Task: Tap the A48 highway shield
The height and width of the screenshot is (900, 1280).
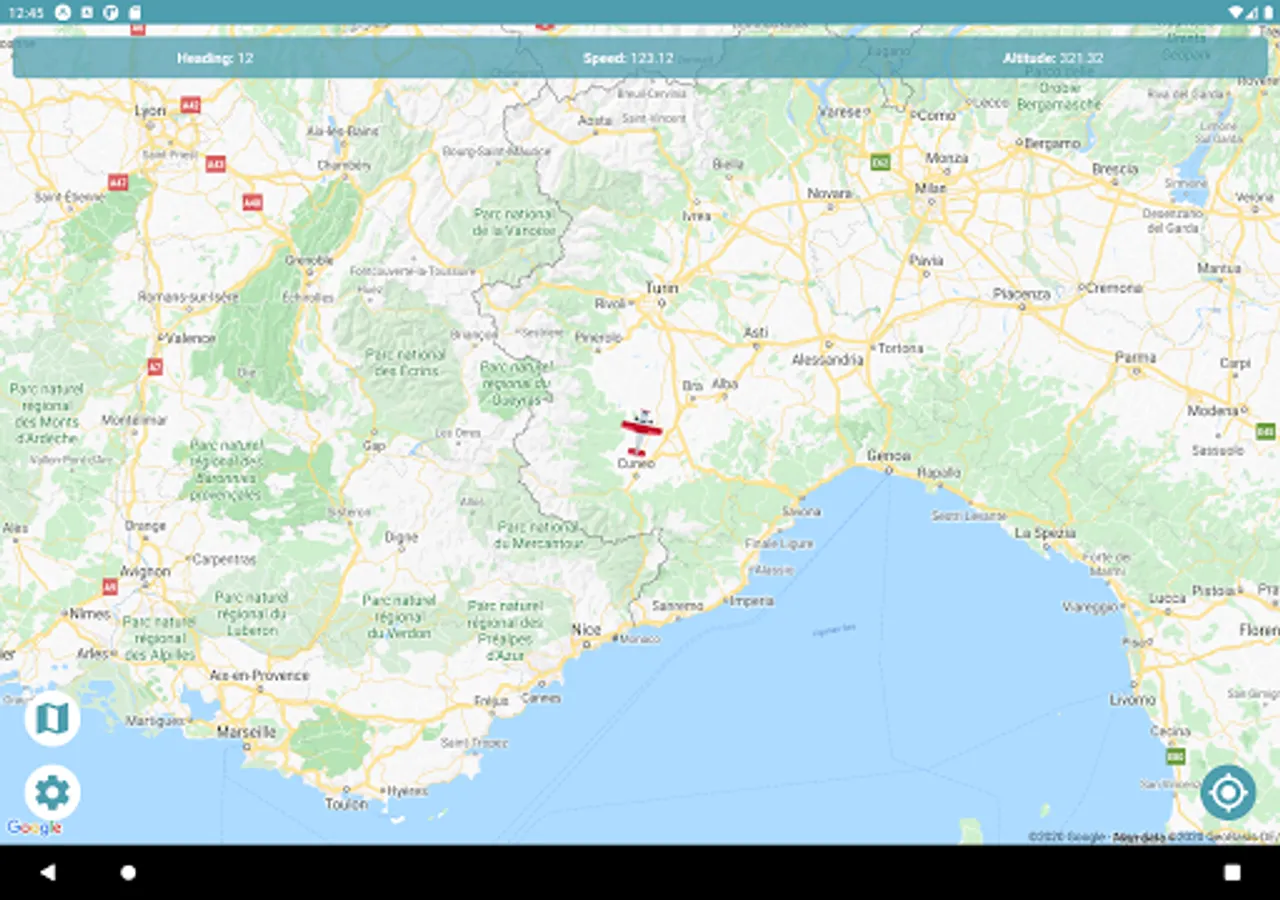Action: click(252, 202)
